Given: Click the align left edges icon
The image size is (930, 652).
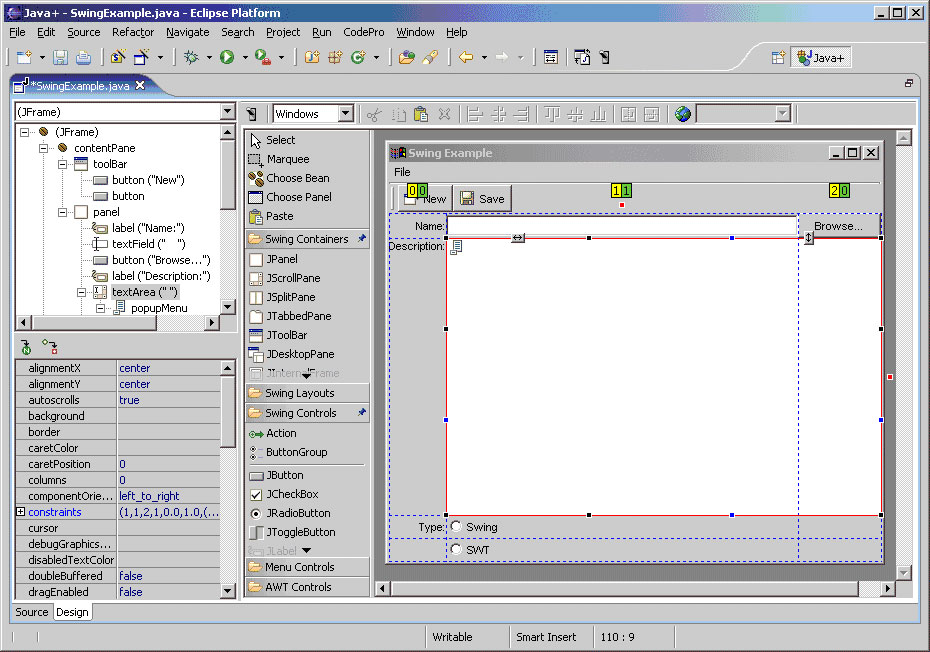Looking at the screenshot, I should [475, 114].
